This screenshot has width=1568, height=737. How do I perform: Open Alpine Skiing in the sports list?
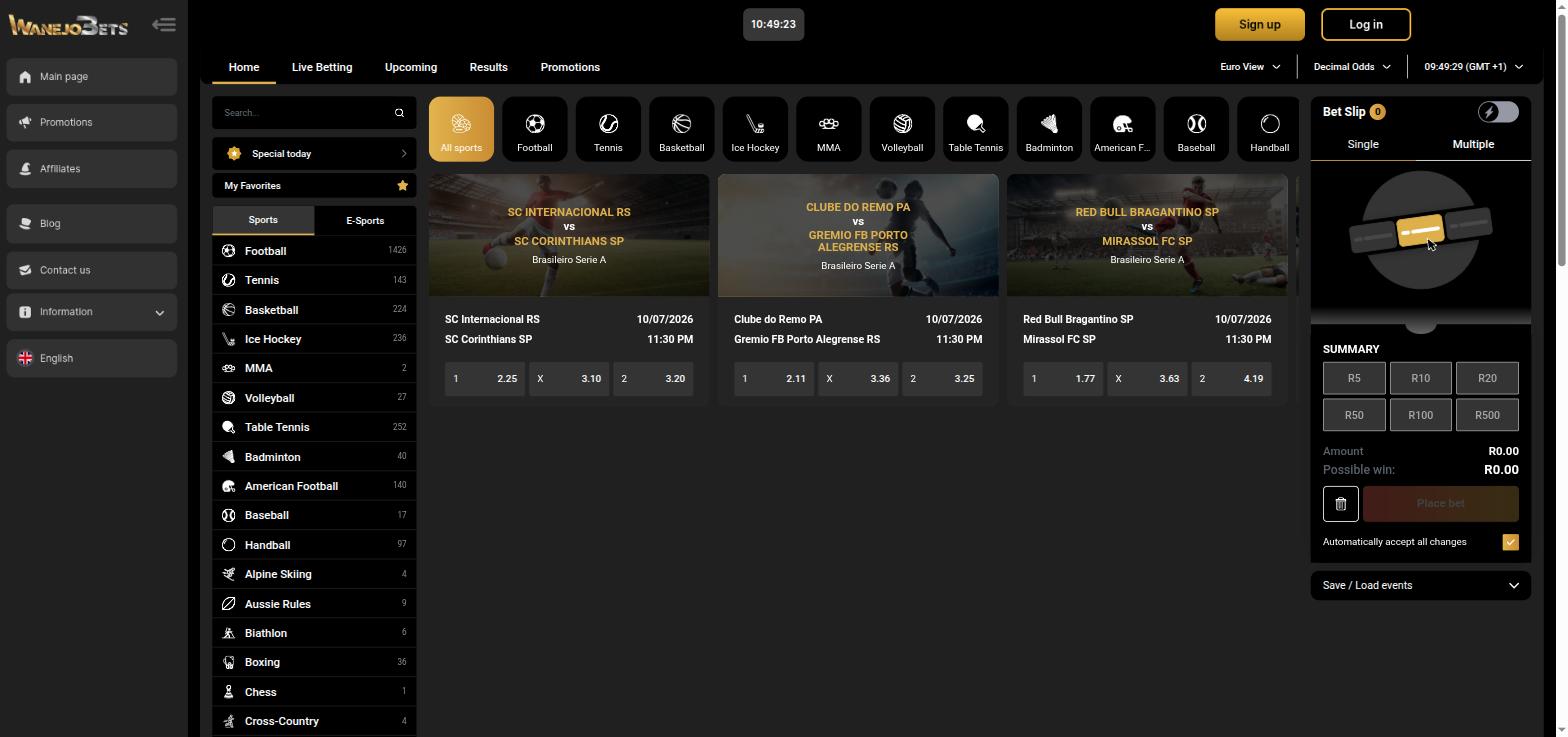(x=314, y=575)
